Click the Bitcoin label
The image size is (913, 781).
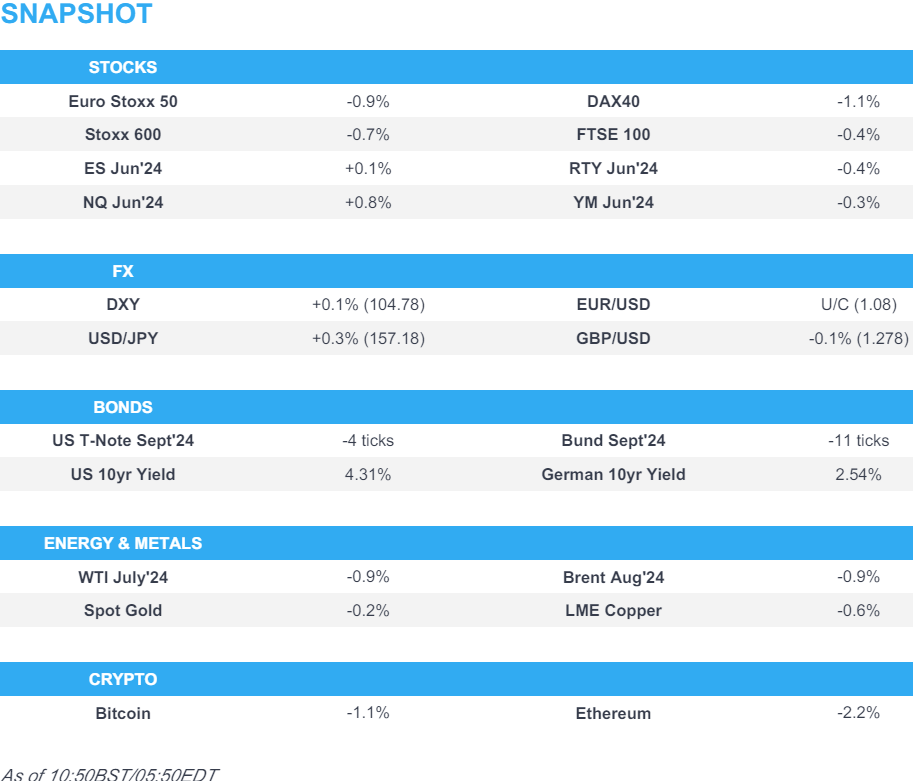point(123,714)
